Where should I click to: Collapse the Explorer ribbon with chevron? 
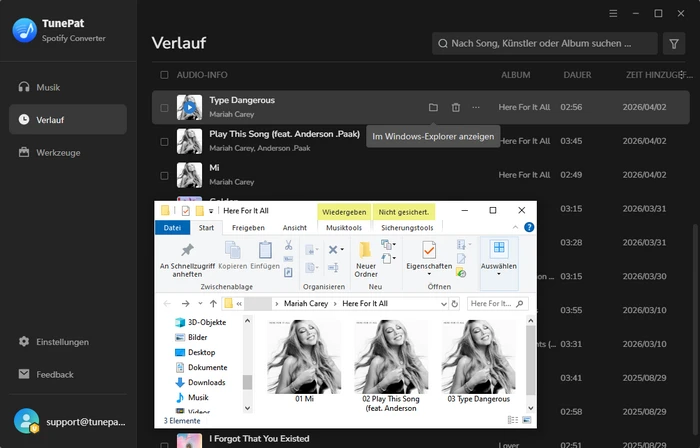point(515,228)
